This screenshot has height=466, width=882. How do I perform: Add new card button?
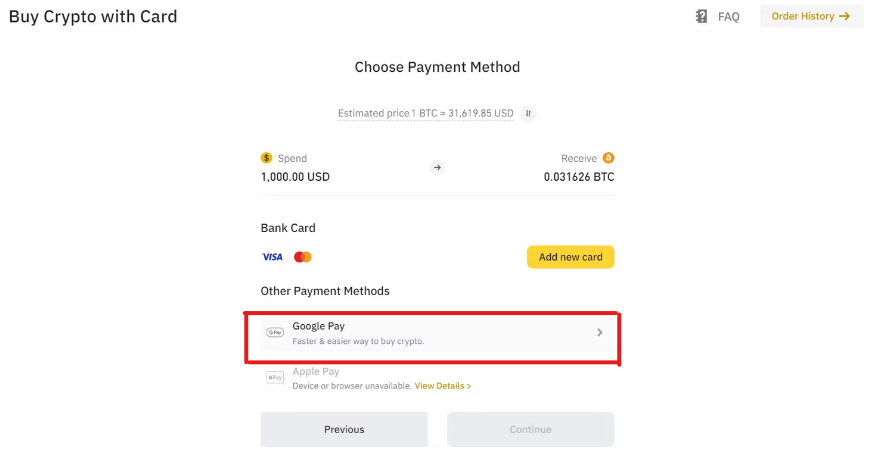[x=570, y=257]
